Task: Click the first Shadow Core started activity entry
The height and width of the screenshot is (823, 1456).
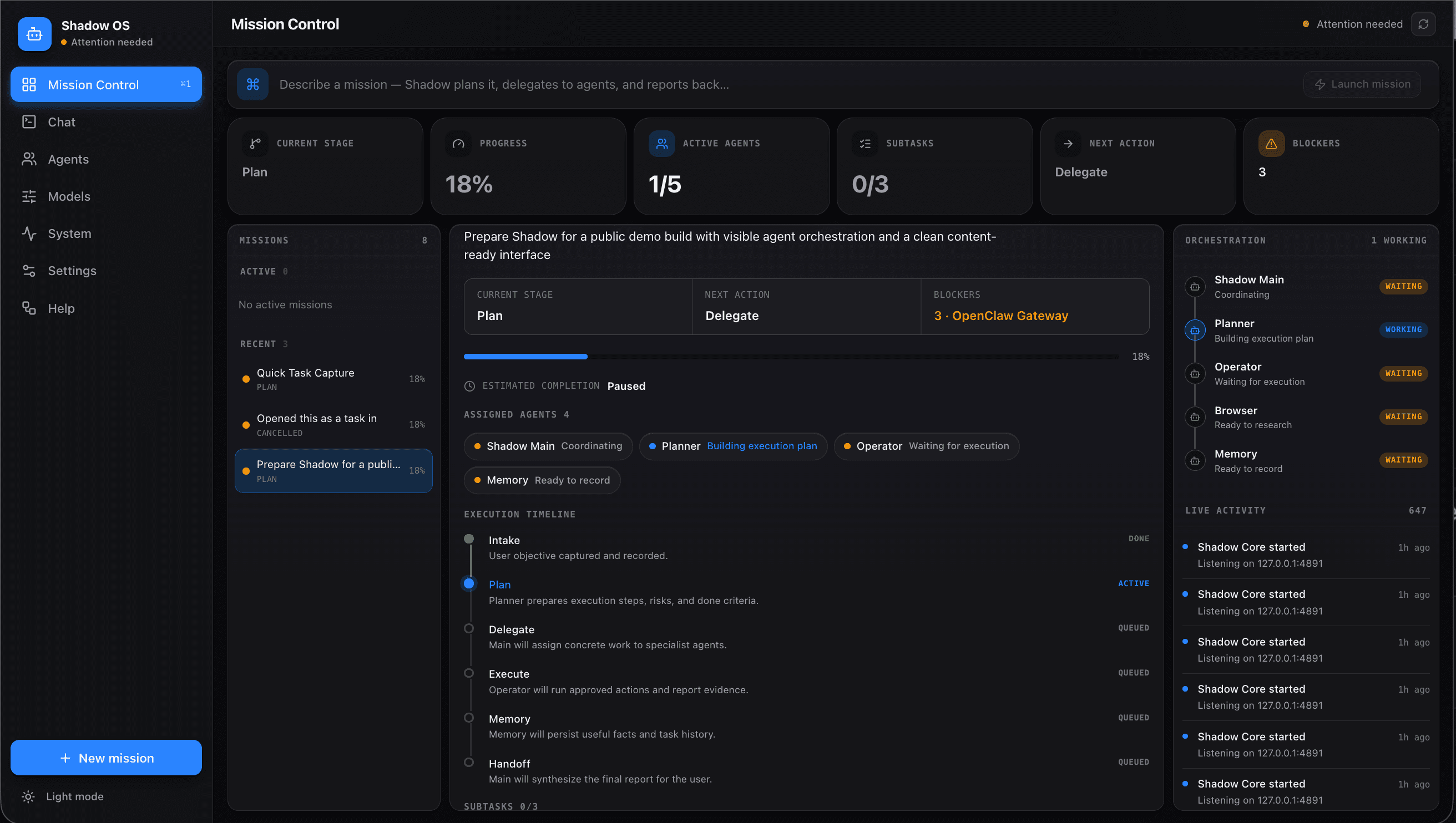Action: tap(1306, 555)
